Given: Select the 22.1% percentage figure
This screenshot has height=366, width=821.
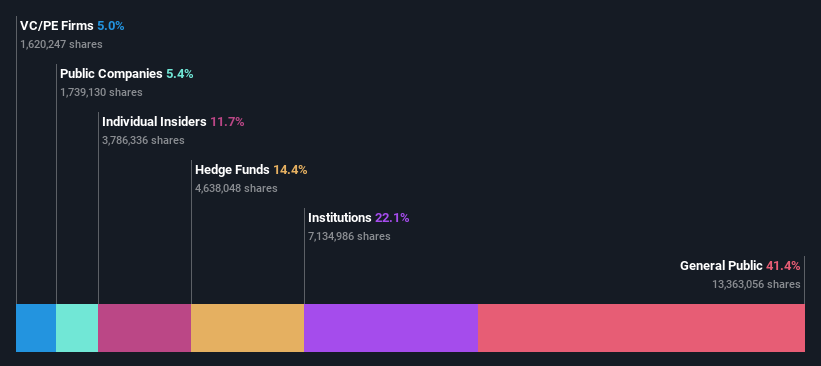Looking at the screenshot, I should (x=392, y=218).
